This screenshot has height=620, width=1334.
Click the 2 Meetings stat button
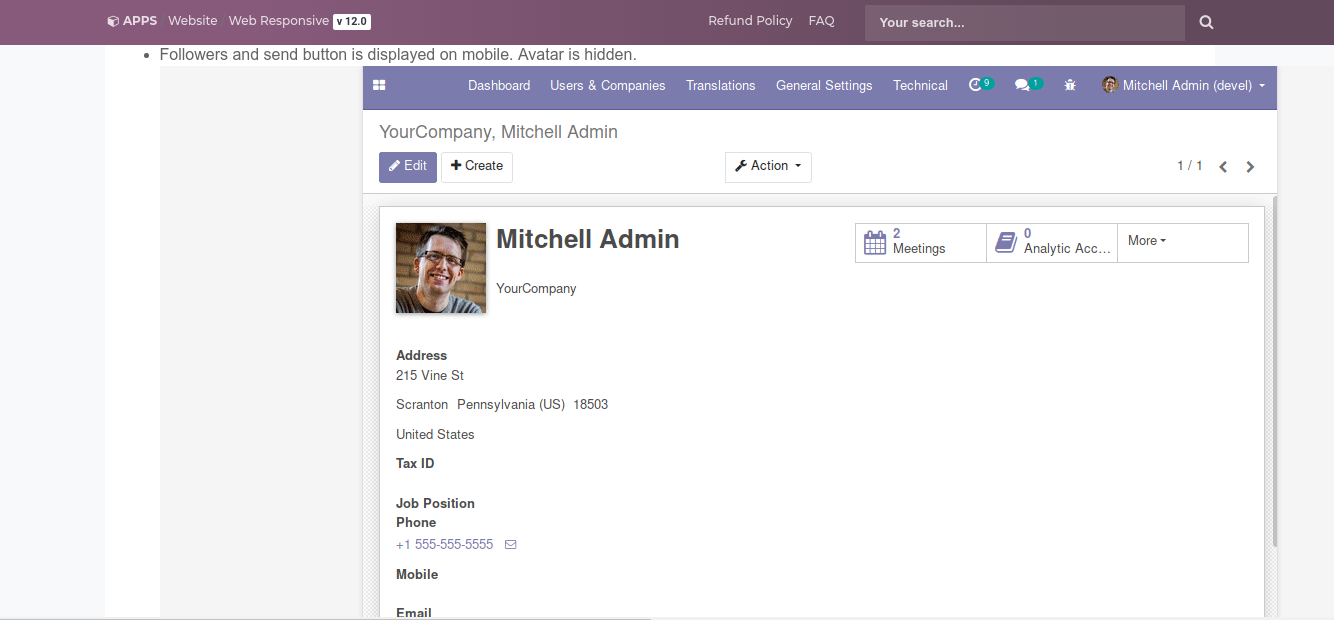[x=921, y=243]
